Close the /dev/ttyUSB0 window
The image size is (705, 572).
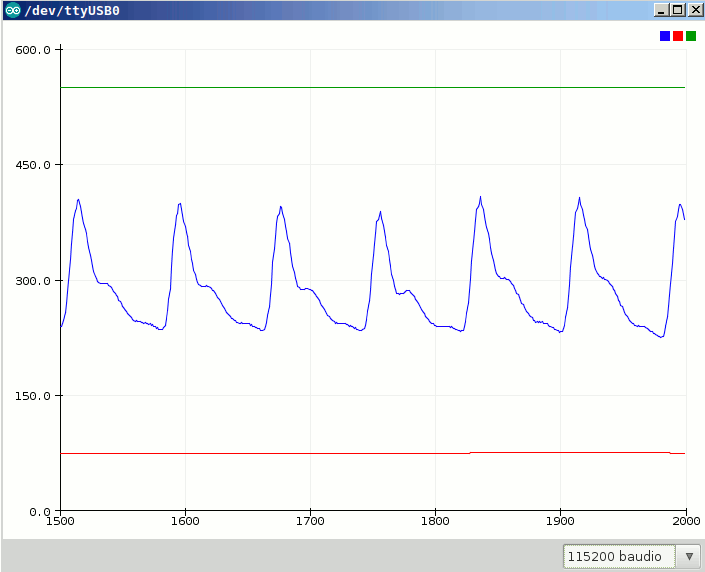695,10
